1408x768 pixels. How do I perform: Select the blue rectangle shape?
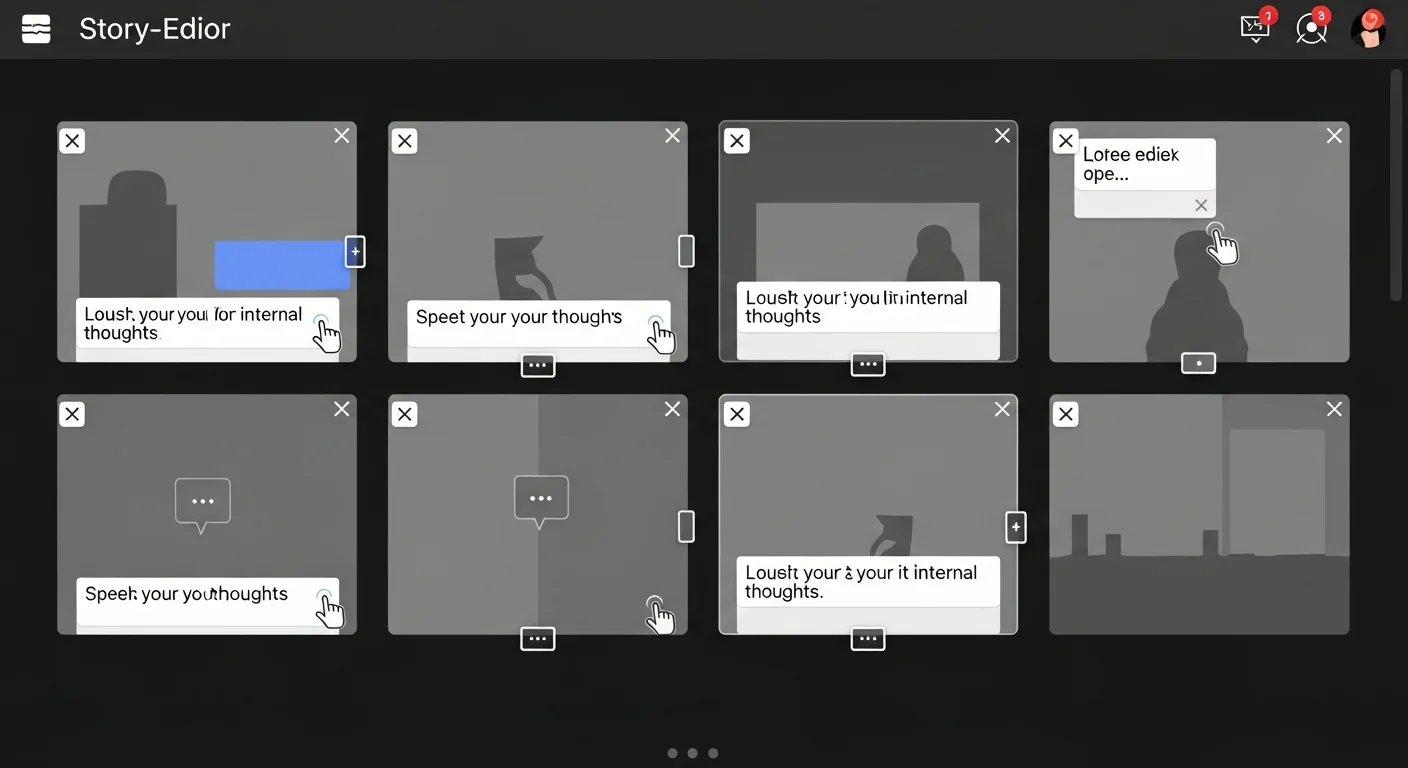[280, 265]
